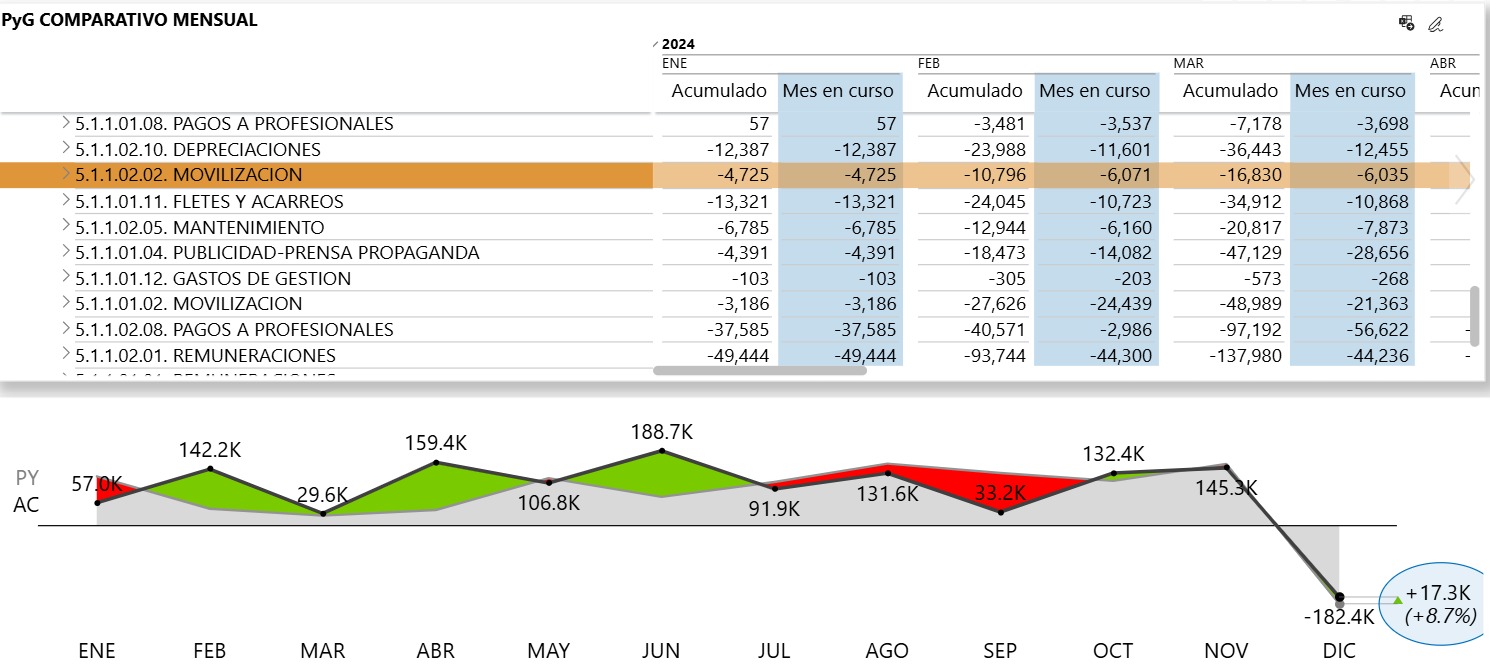
Task: Click Mes en curso header under ENE
Action: (838, 91)
